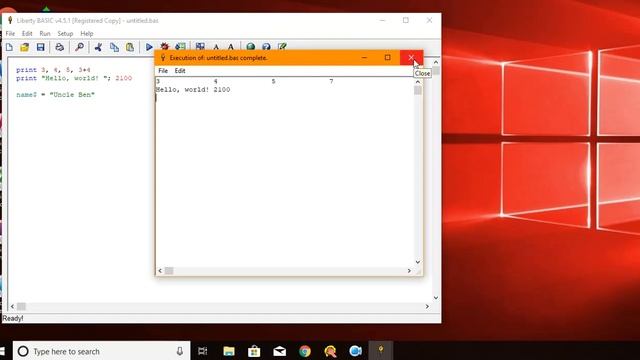
Task: Select the Liberty BASIC taskbar icon
Action: [381, 350]
